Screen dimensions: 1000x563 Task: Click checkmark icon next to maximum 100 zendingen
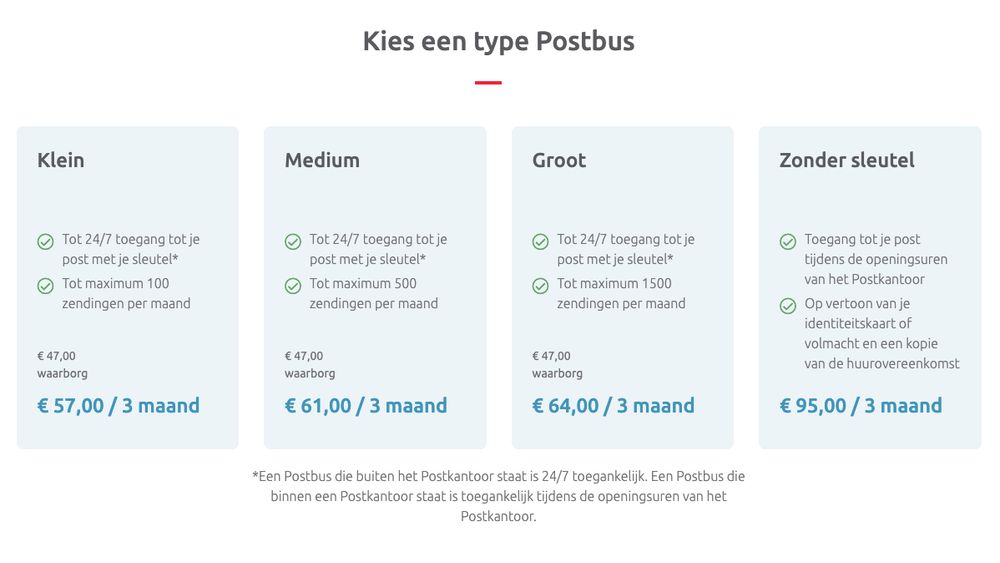[x=45, y=286]
